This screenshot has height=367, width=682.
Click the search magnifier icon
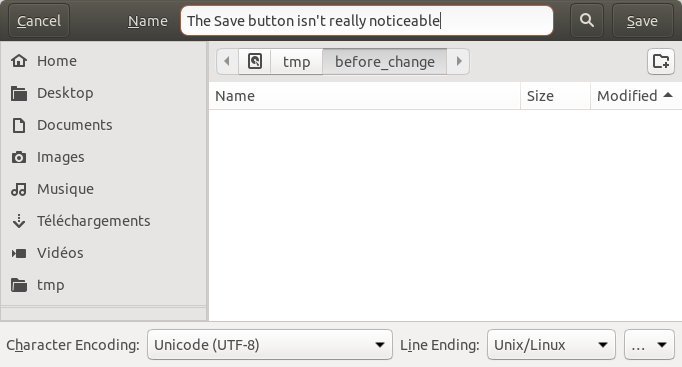point(587,20)
